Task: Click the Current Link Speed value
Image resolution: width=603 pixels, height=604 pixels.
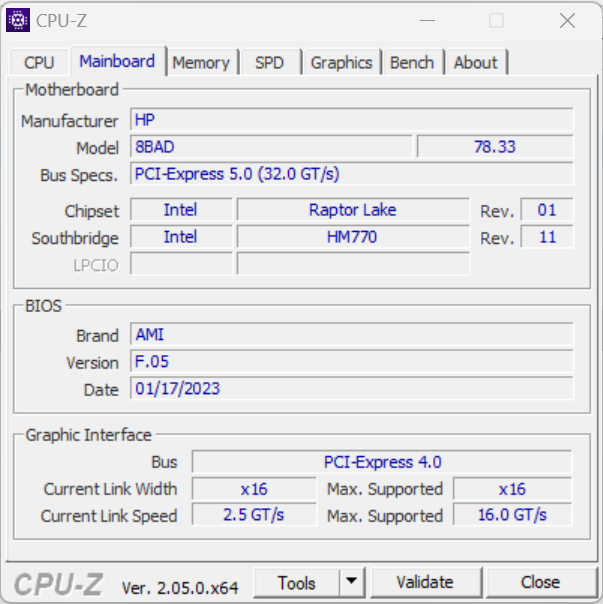Action: click(x=254, y=515)
